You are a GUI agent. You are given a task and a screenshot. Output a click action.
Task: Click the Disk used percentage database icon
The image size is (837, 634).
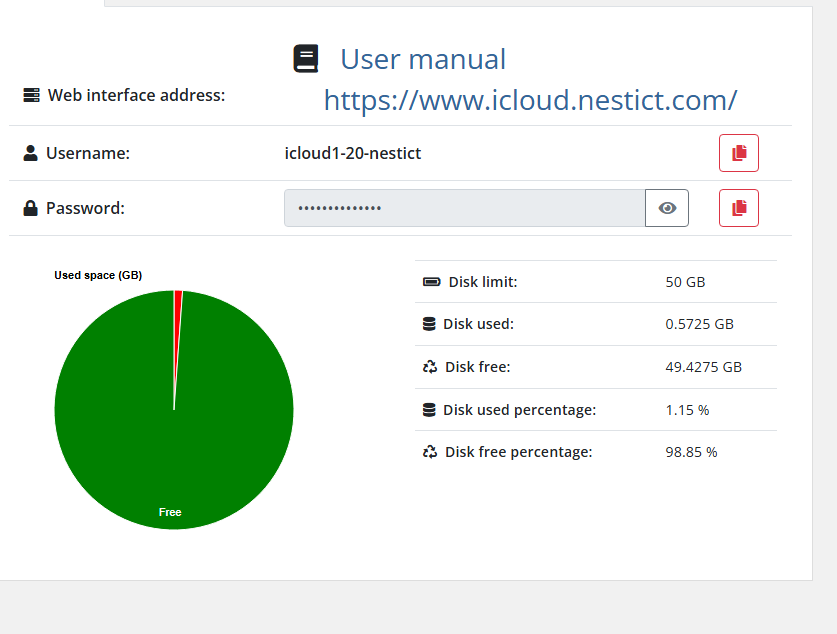point(430,410)
